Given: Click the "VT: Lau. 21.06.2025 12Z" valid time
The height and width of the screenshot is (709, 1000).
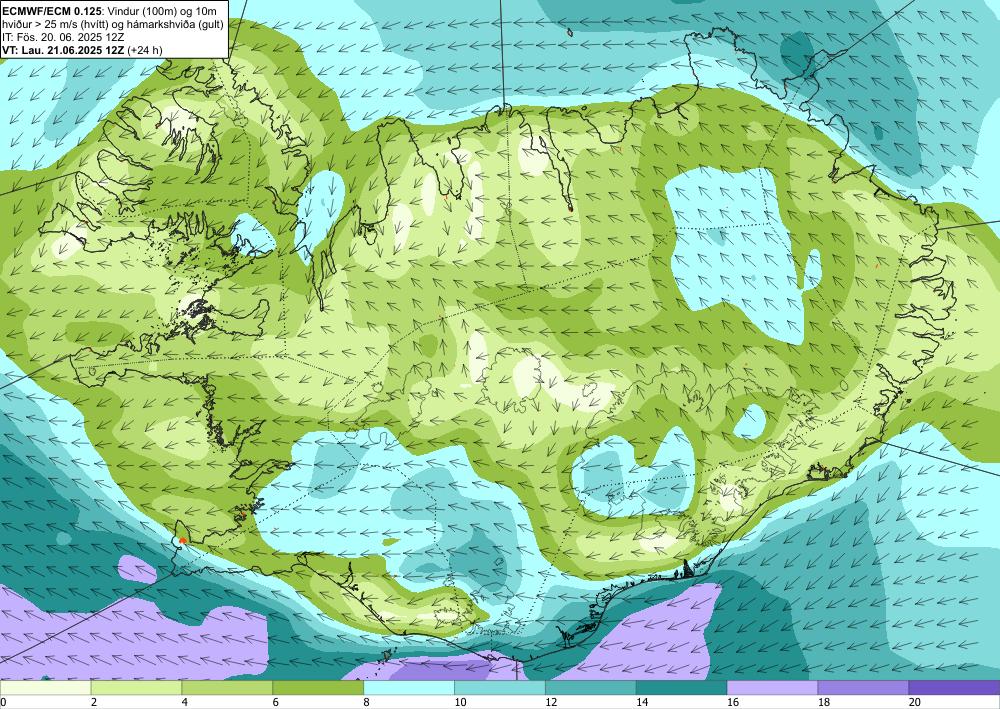Looking at the screenshot, I should (x=64, y=50).
